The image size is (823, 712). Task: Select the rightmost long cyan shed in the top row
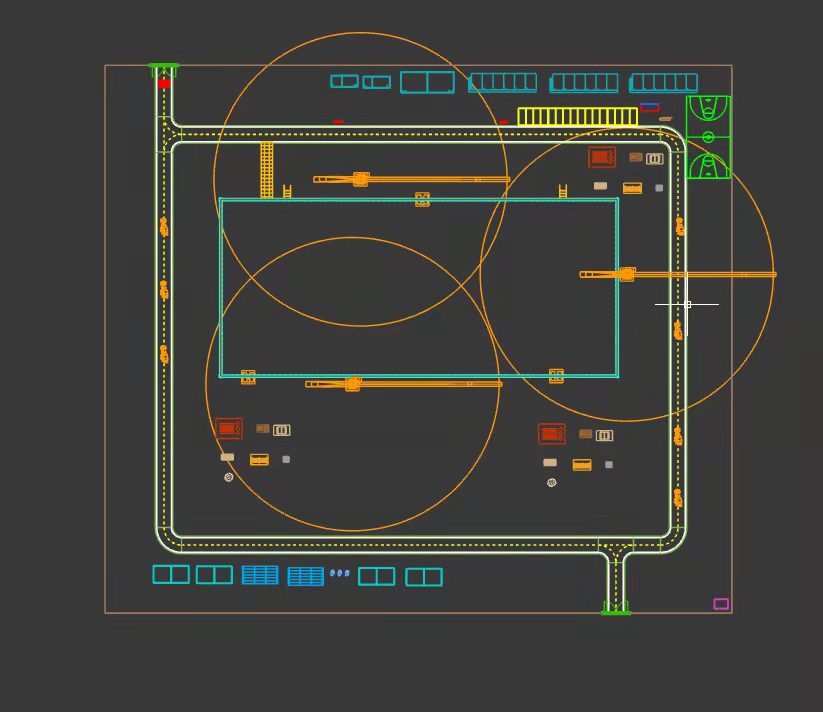click(663, 83)
